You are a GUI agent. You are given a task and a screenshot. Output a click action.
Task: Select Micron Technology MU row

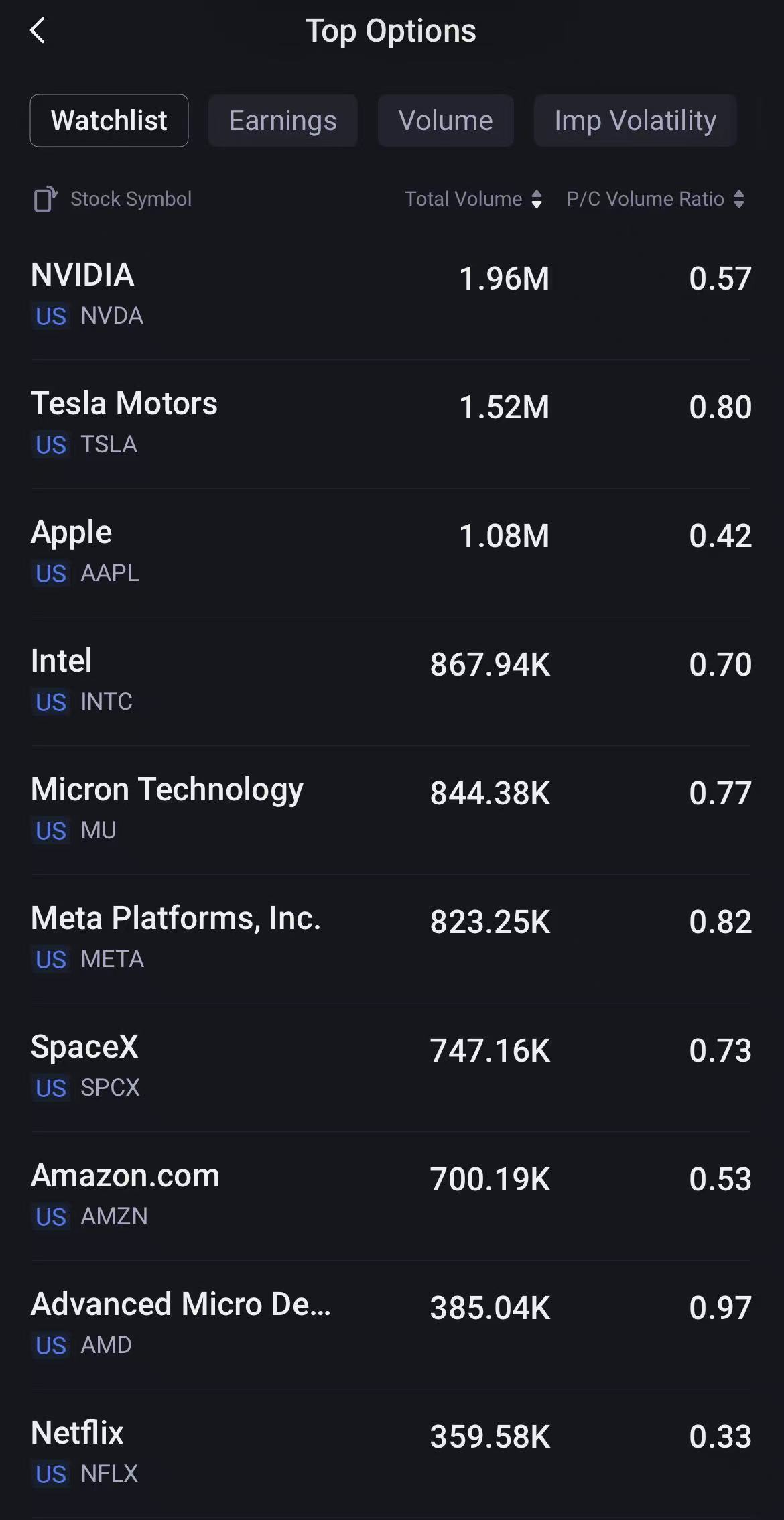[391, 810]
